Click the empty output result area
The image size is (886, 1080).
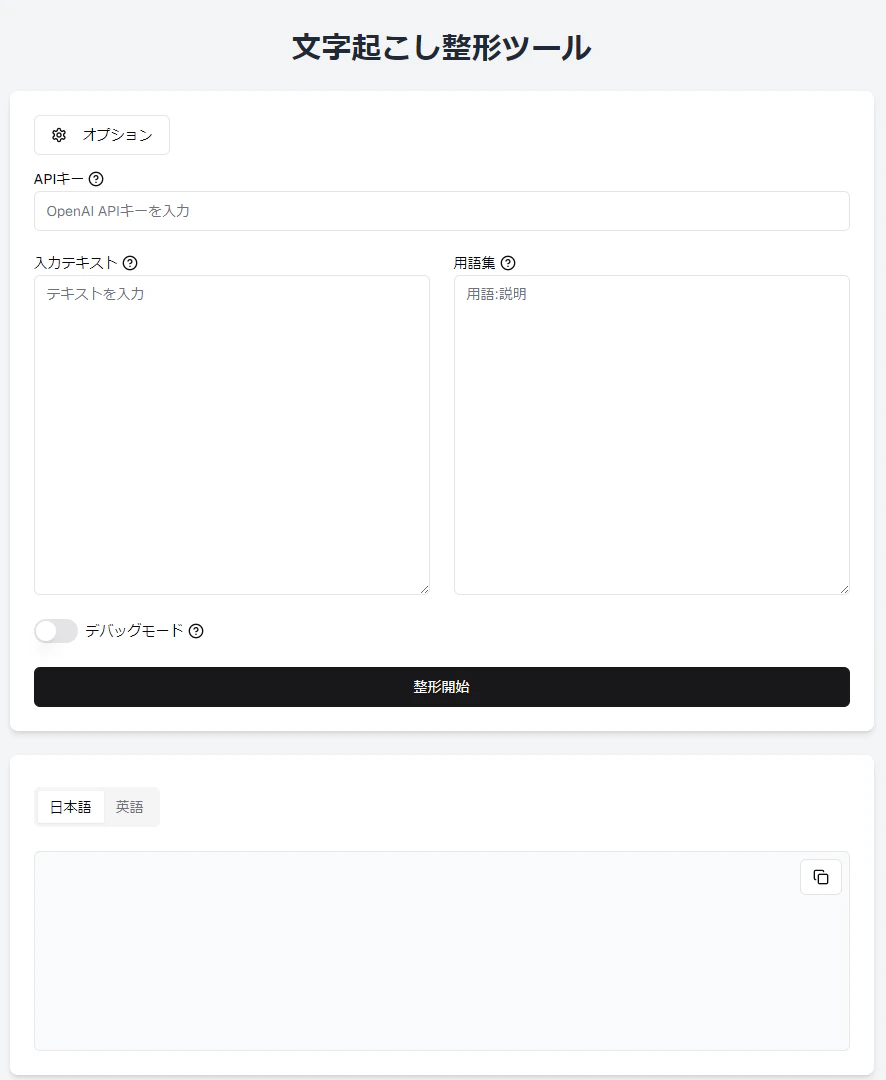point(442,951)
